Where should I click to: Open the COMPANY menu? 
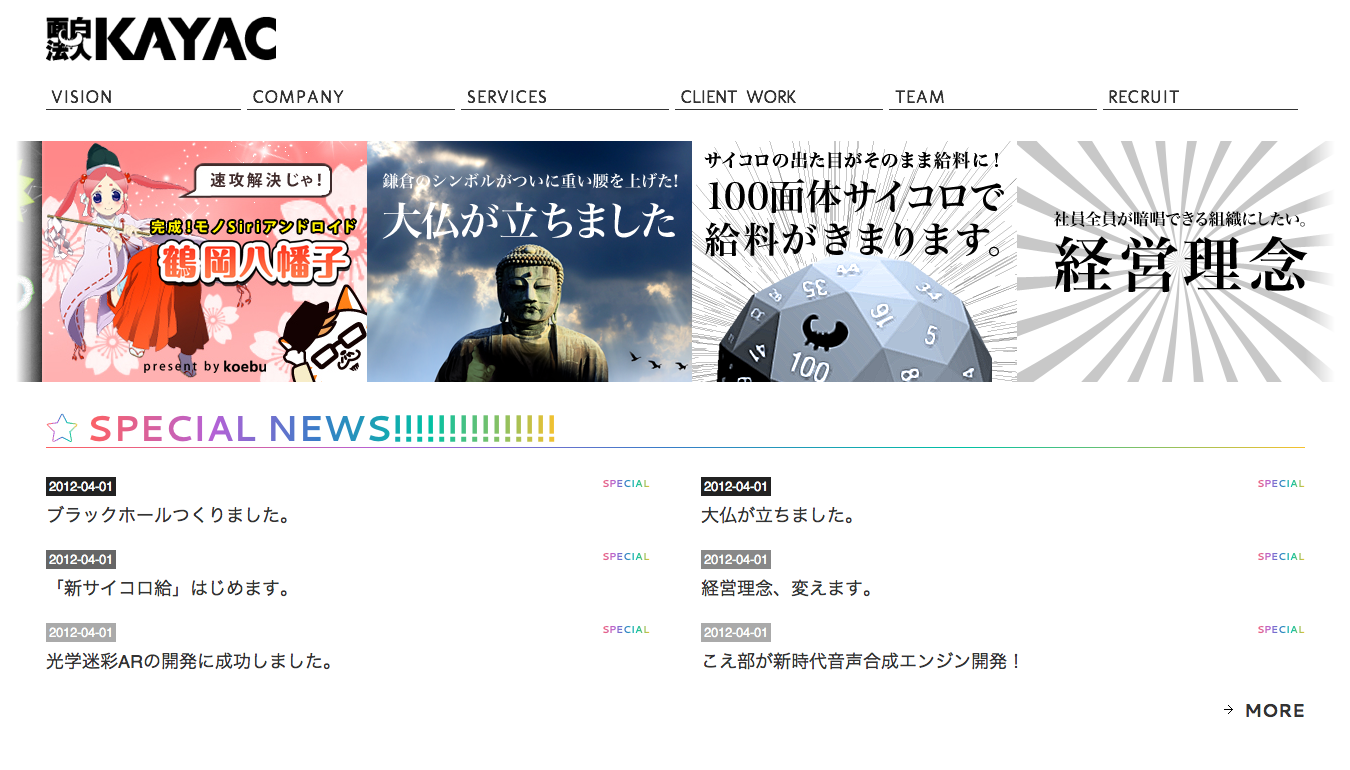click(x=351, y=97)
